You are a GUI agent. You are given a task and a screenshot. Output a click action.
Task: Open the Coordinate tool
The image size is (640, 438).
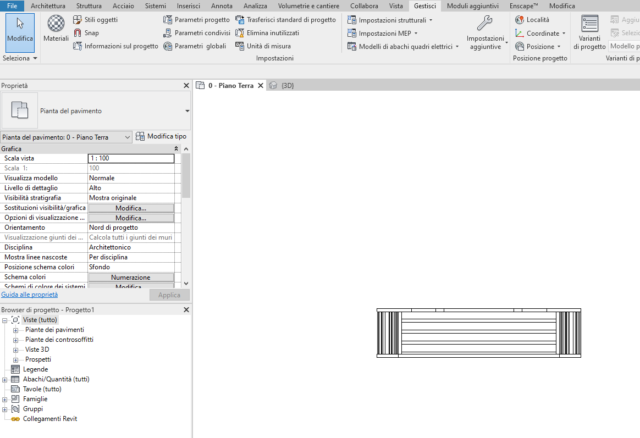click(x=540, y=33)
